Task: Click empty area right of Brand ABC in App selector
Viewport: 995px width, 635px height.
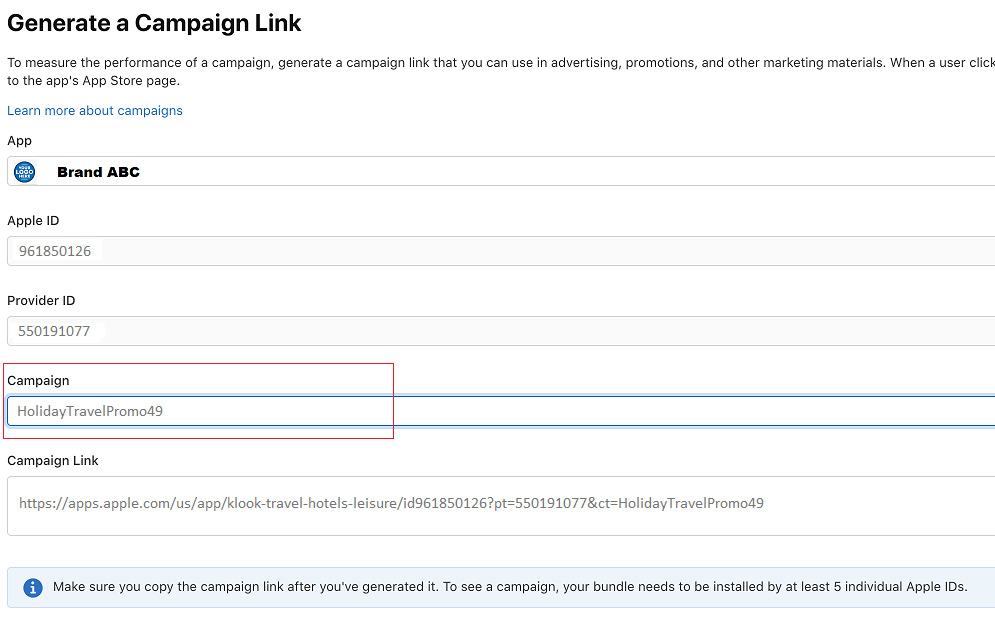Action: click(565, 172)
